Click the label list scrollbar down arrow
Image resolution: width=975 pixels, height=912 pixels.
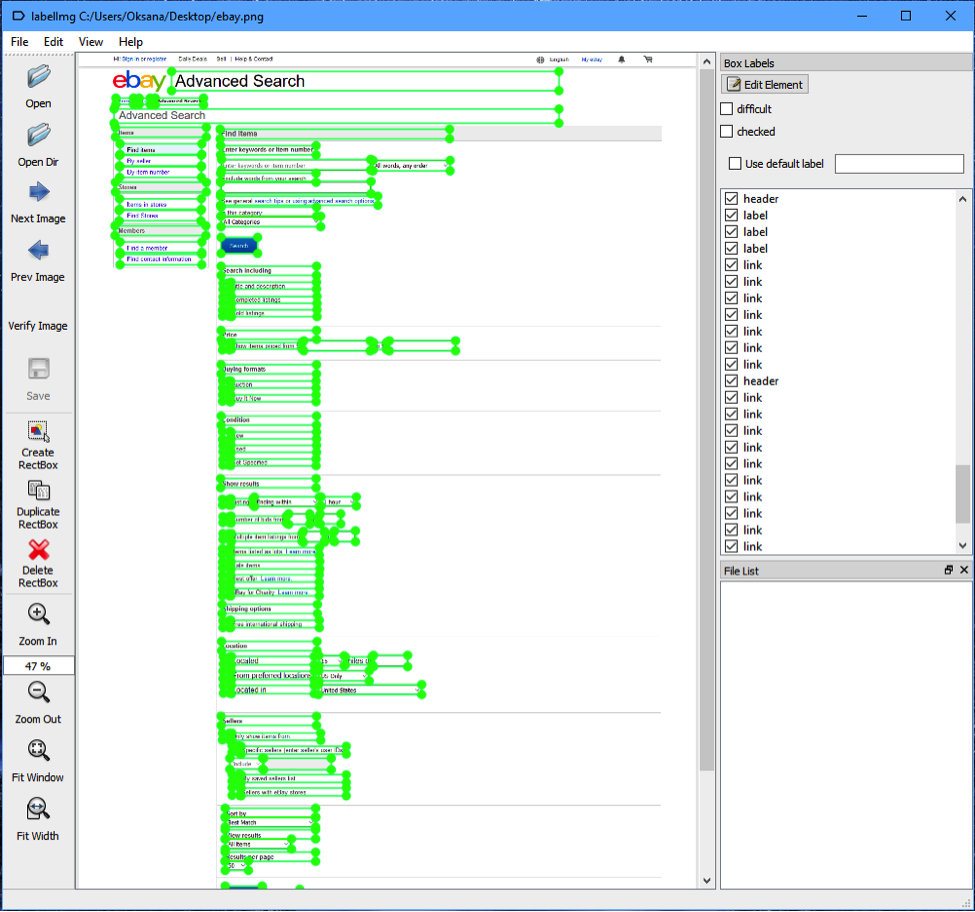pos(963,546)
